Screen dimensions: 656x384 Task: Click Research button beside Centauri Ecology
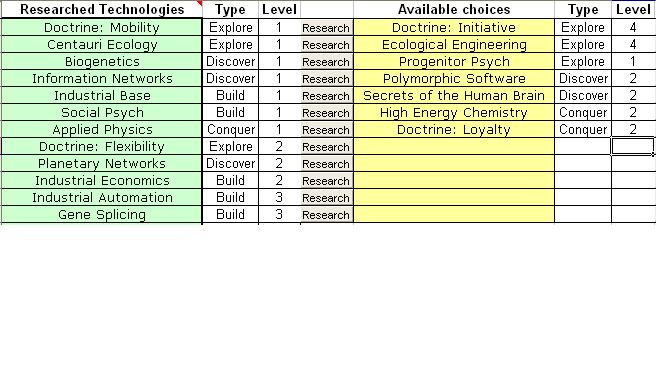[326, 45]
